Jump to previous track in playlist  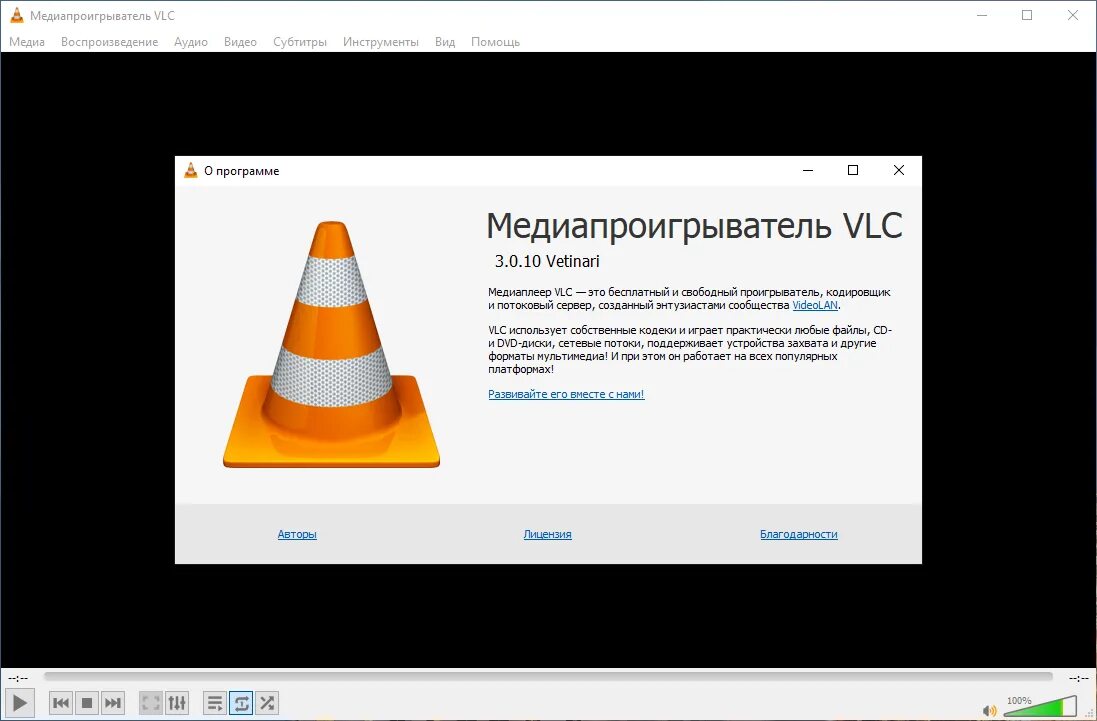61,702
